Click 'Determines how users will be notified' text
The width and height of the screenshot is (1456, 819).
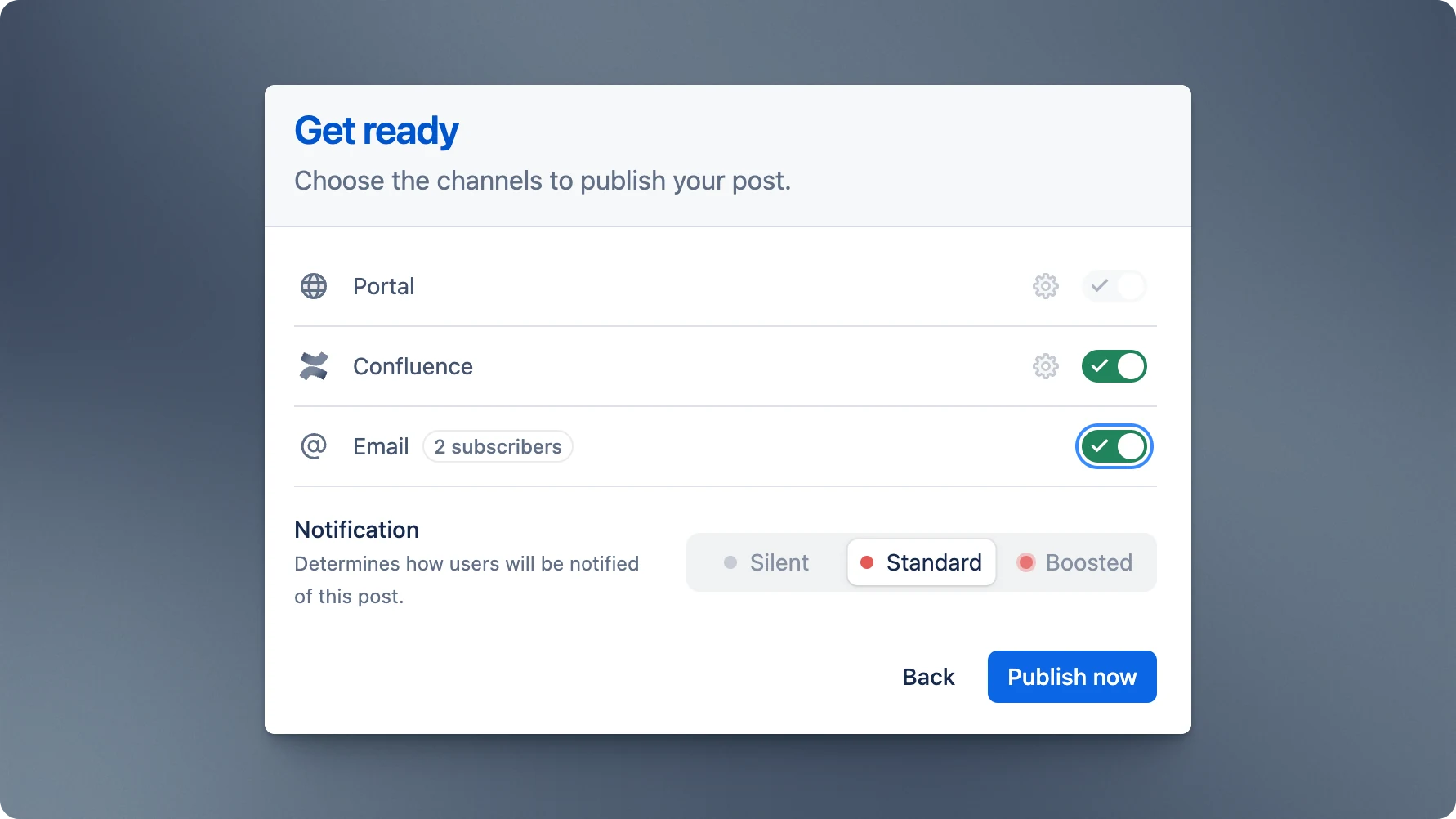point(467,580)
